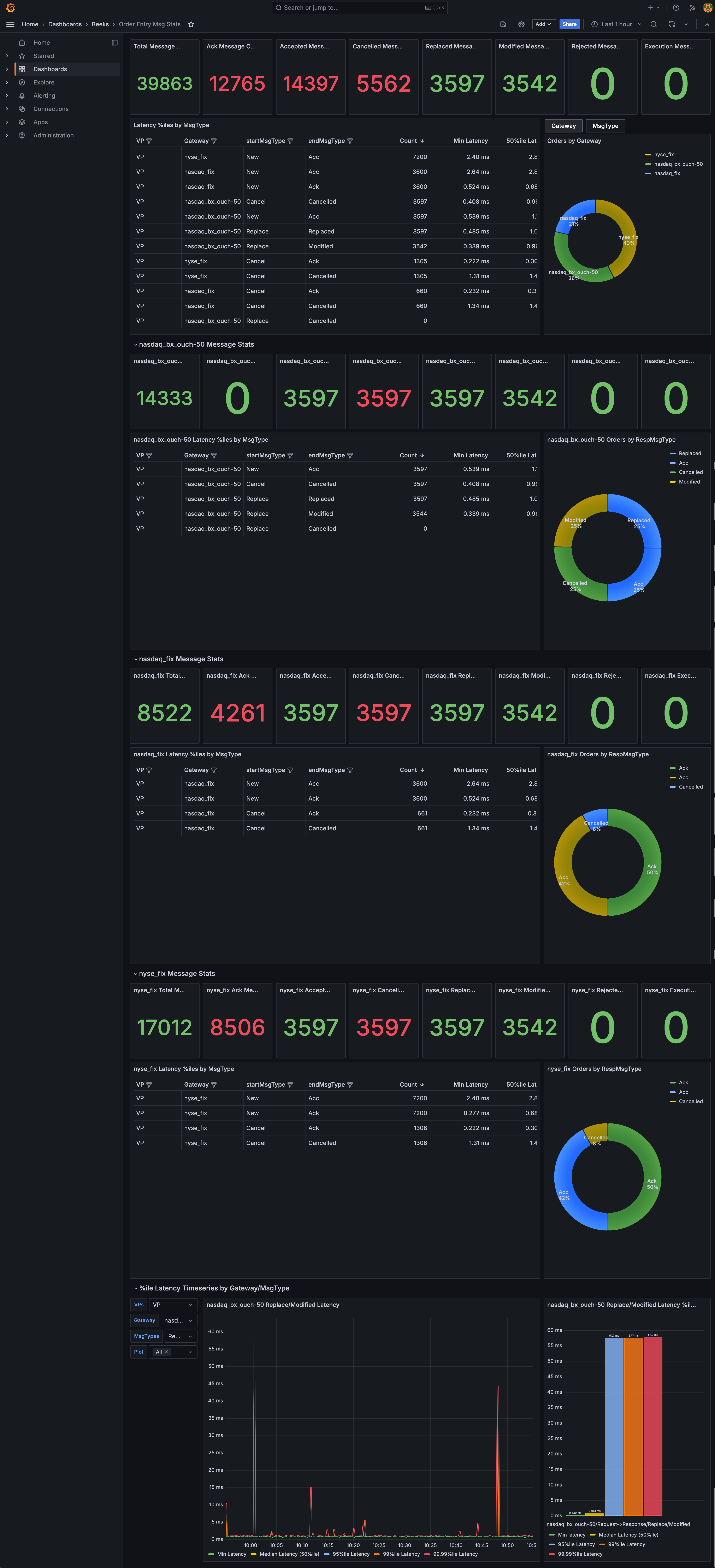Sort by Count arrow in the top Latency table
The height and width of the screenshot is (1568, 715).
tap(422, 141)
